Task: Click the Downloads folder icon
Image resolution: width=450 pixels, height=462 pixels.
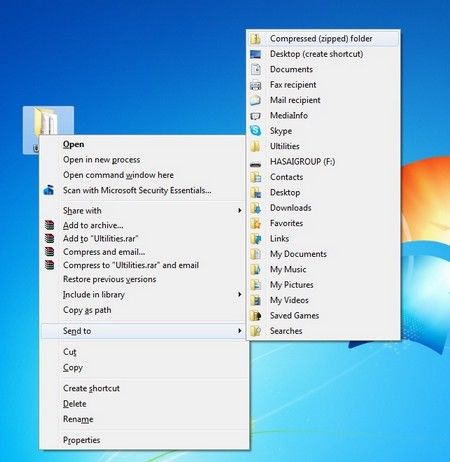Action: pos(256,208)
